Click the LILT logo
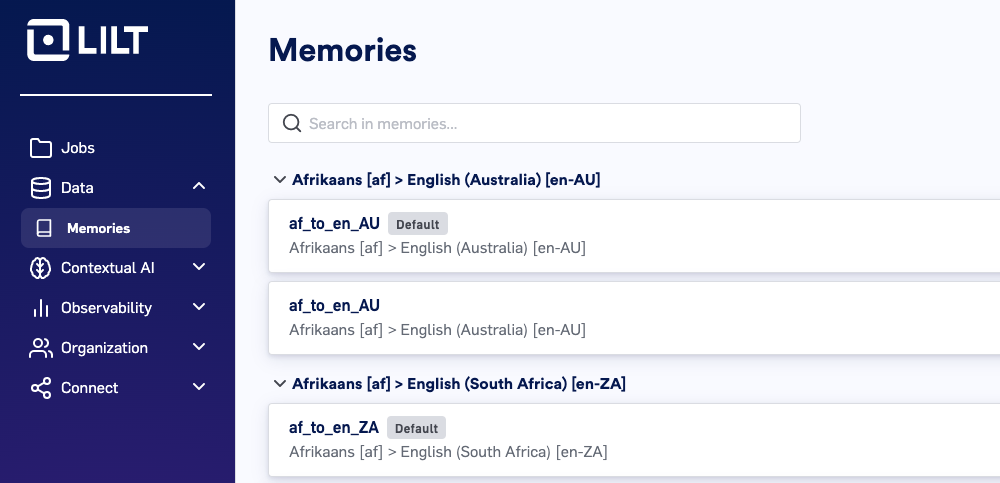This screenshot has height=483, width=1000. click(87, 40)
